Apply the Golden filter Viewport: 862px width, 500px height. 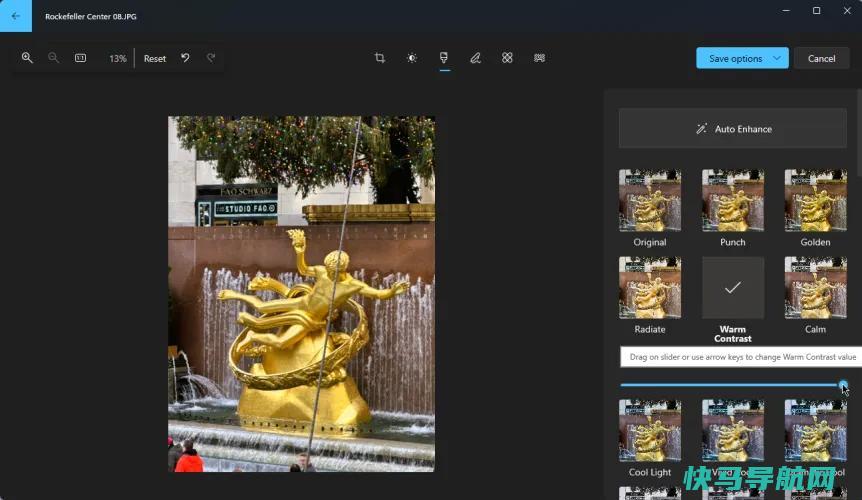coord(815,200)
